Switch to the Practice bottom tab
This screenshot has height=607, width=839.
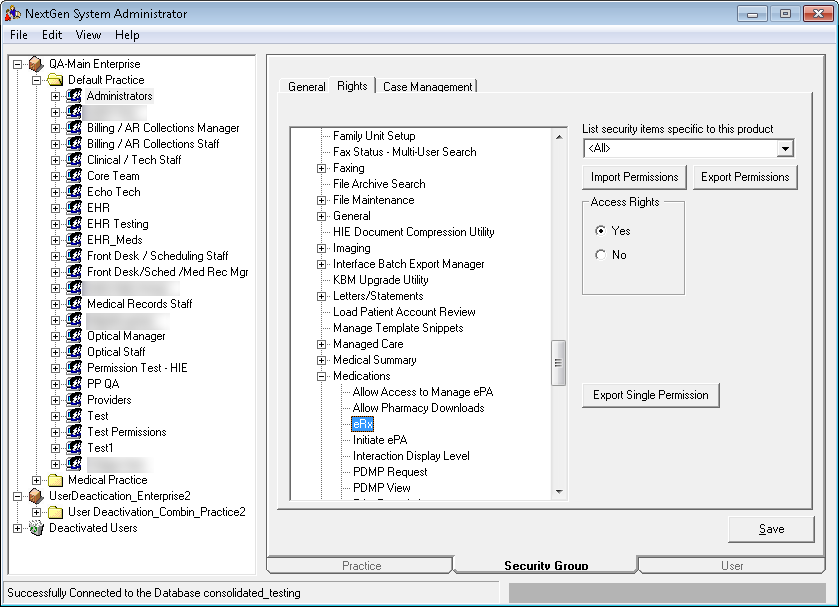(361, 565)
